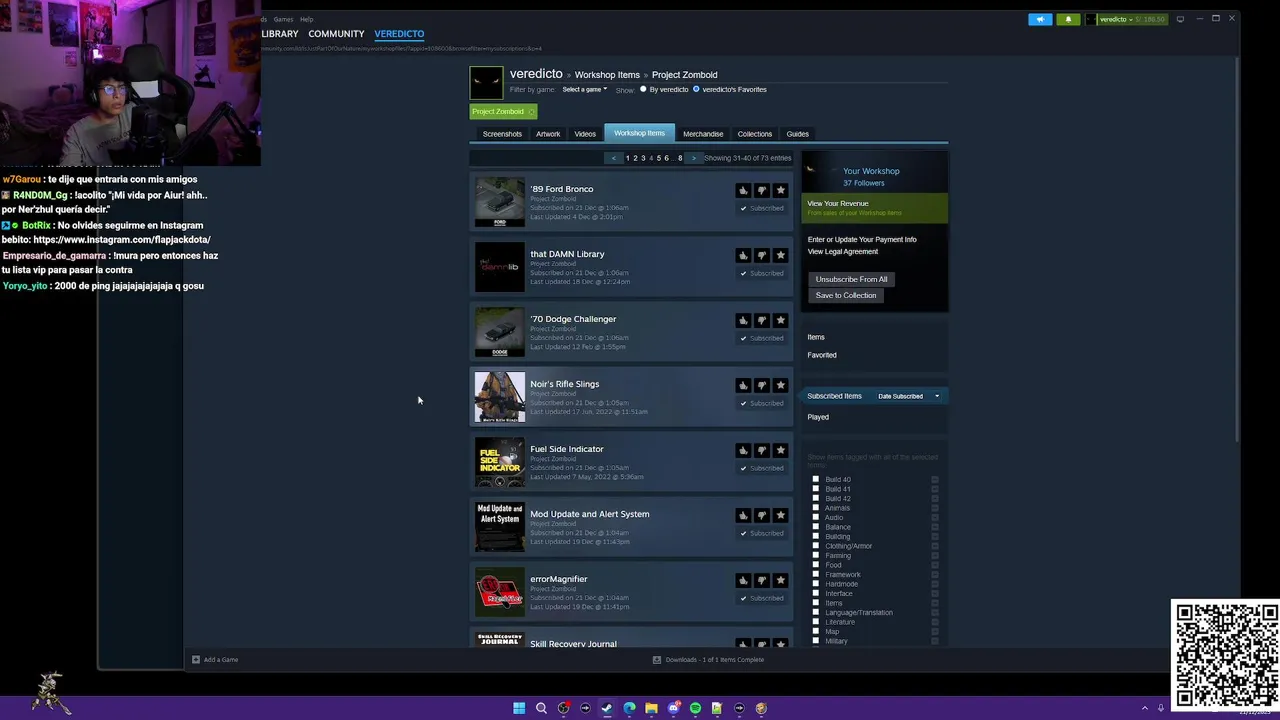The image size is (1280, 720).
Task: Go to previous results page arrow
Action: pyautogui.click(x=614, y=158)
